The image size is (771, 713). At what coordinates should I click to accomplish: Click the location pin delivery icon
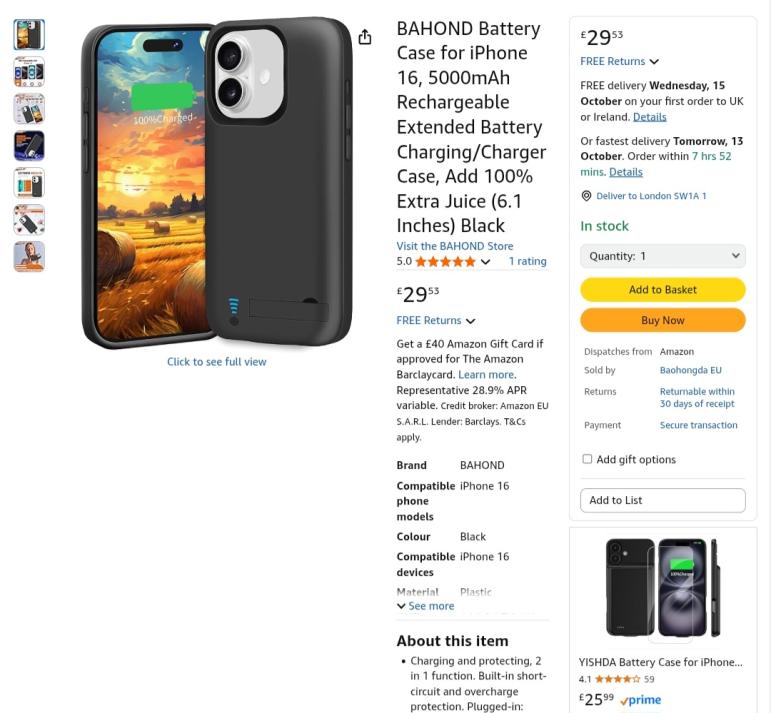pyautogui.click(x=587, y=196)
